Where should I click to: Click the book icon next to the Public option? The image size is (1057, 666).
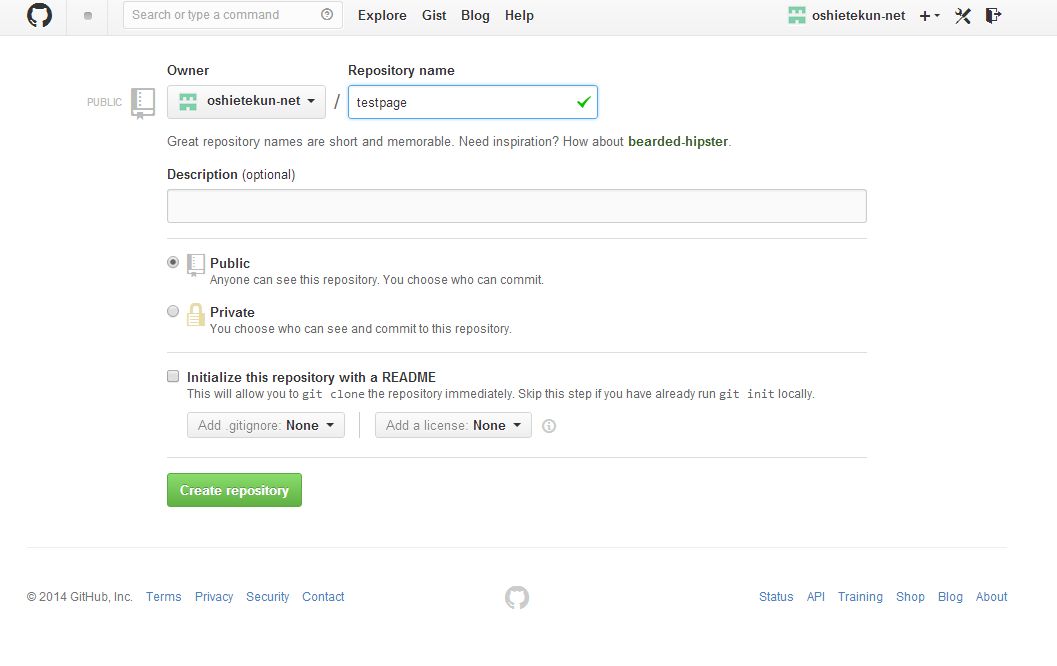coord(195,264)
